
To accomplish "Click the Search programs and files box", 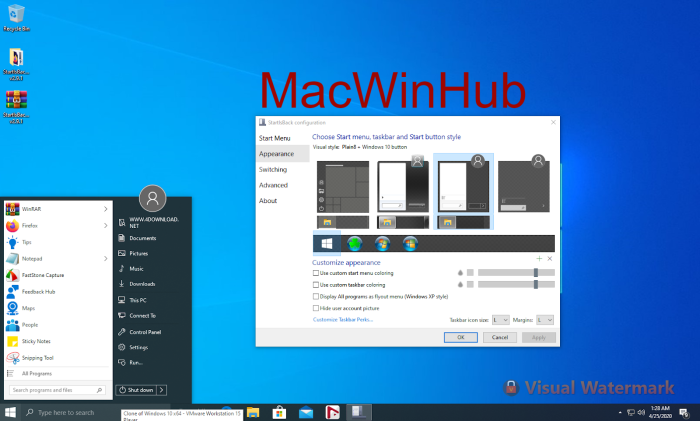I will click(57, 390).
